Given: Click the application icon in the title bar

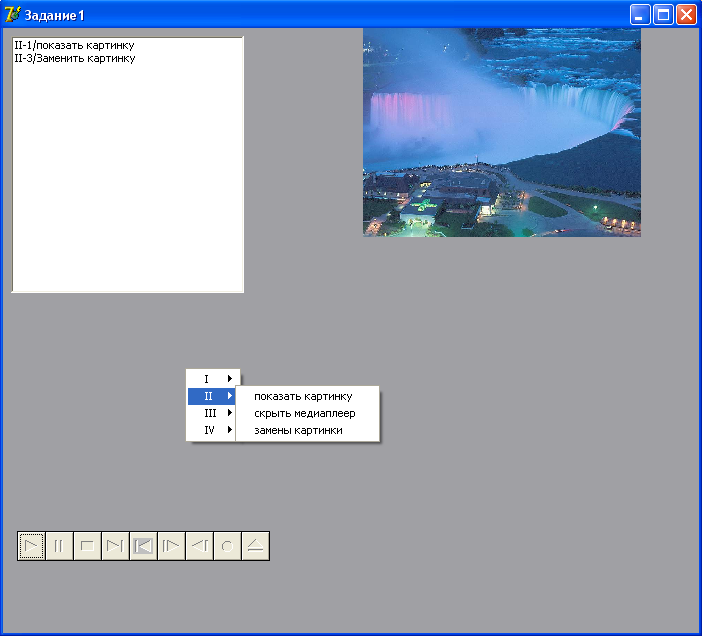Looking at the screenshot, I should pyautogui.click(x=12, y=14).
